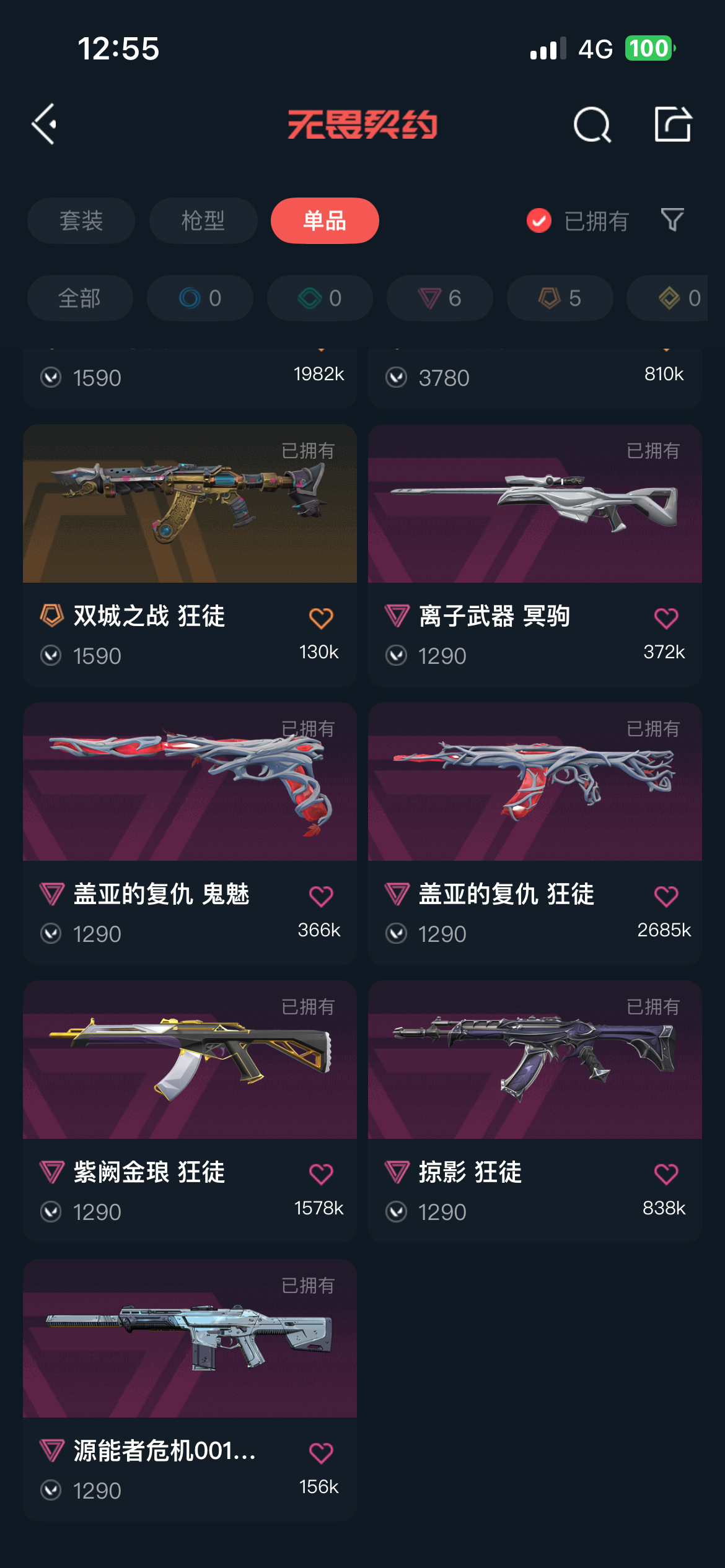Switch to the 套装 tab
The height and width of the screenshot is (1568, 725).
pyautogui.click(x=81, y=220)
